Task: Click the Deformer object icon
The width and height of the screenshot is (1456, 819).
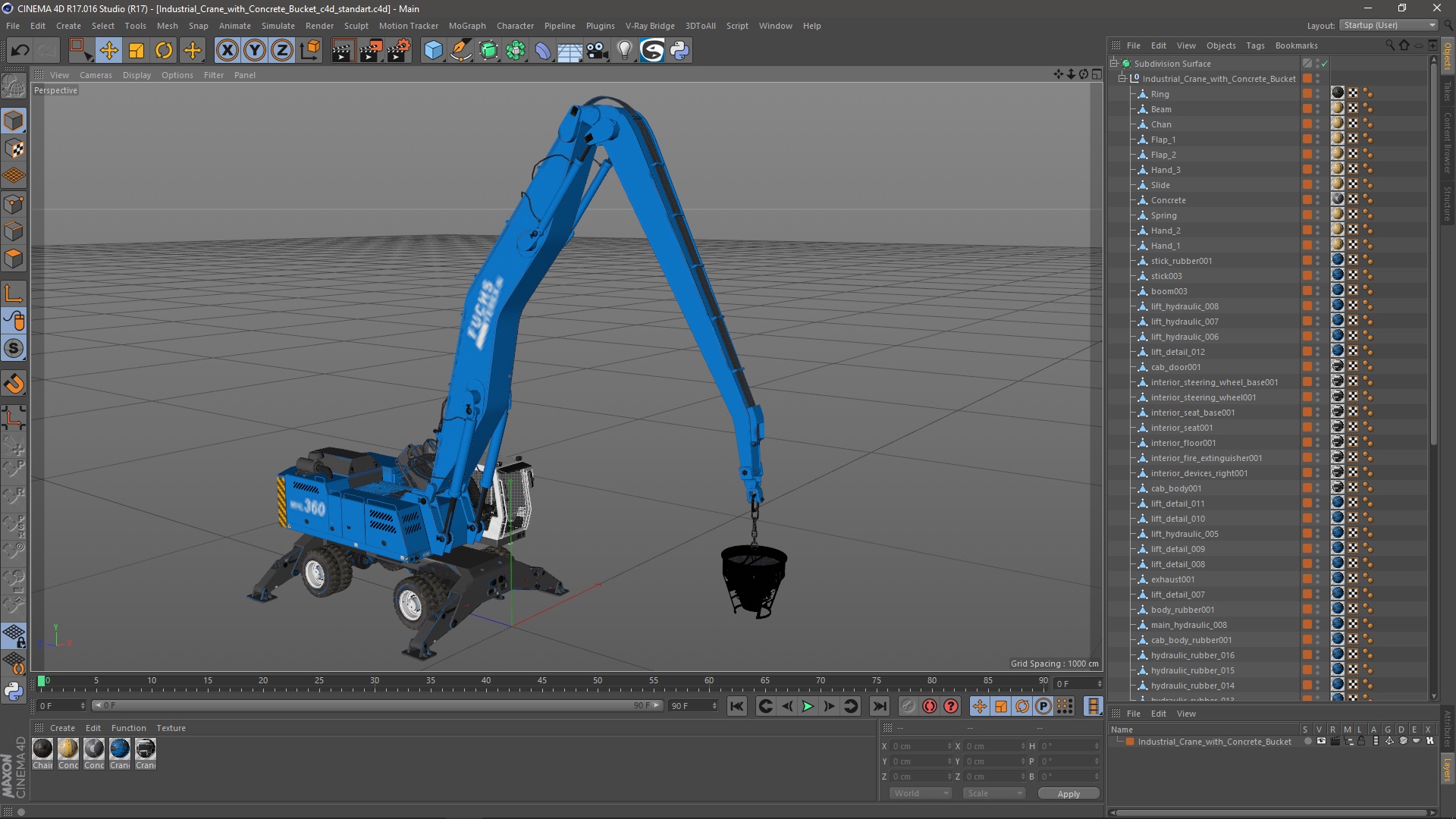Action: [x=543, y=51]
